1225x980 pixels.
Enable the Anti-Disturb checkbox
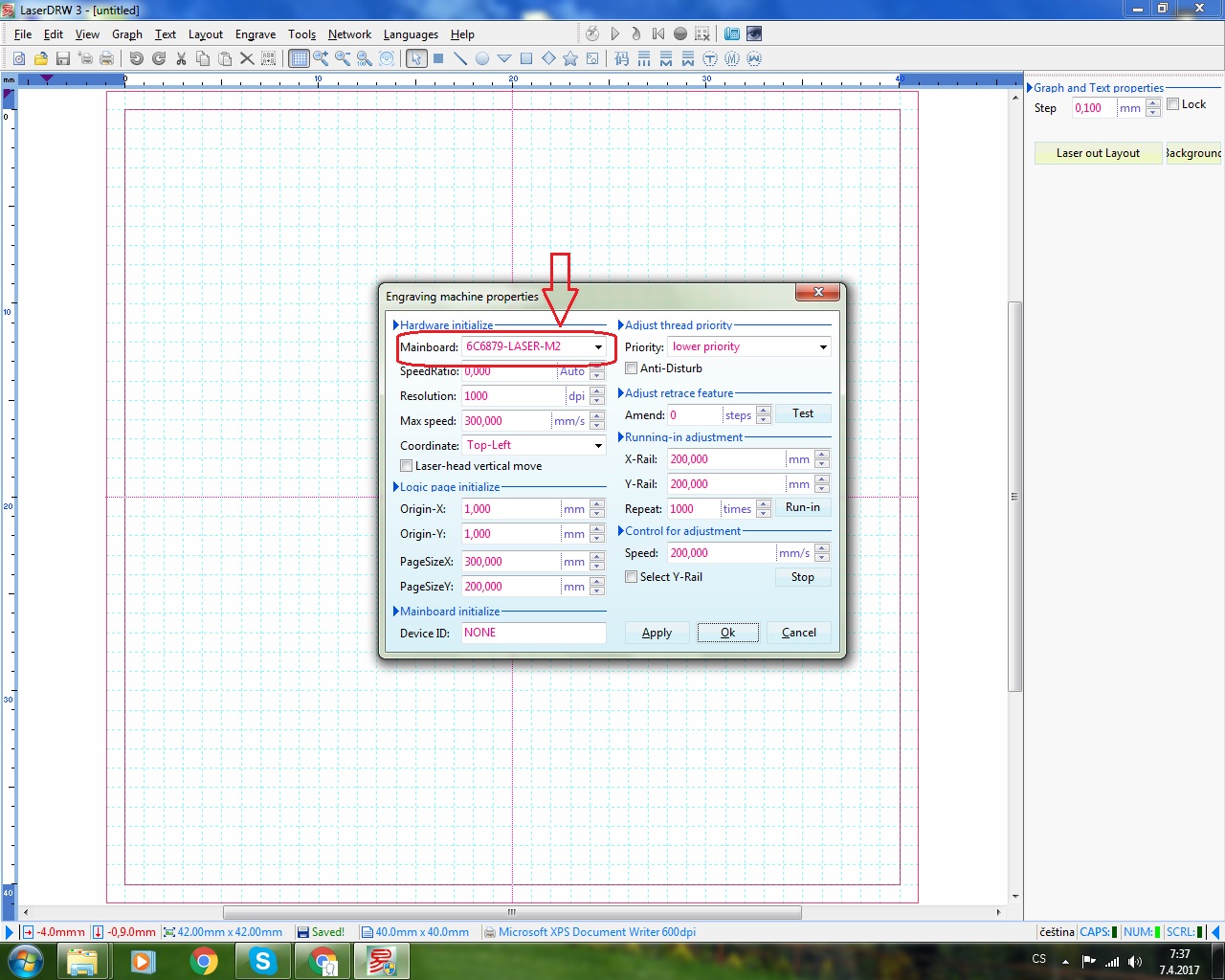[632, 368]
